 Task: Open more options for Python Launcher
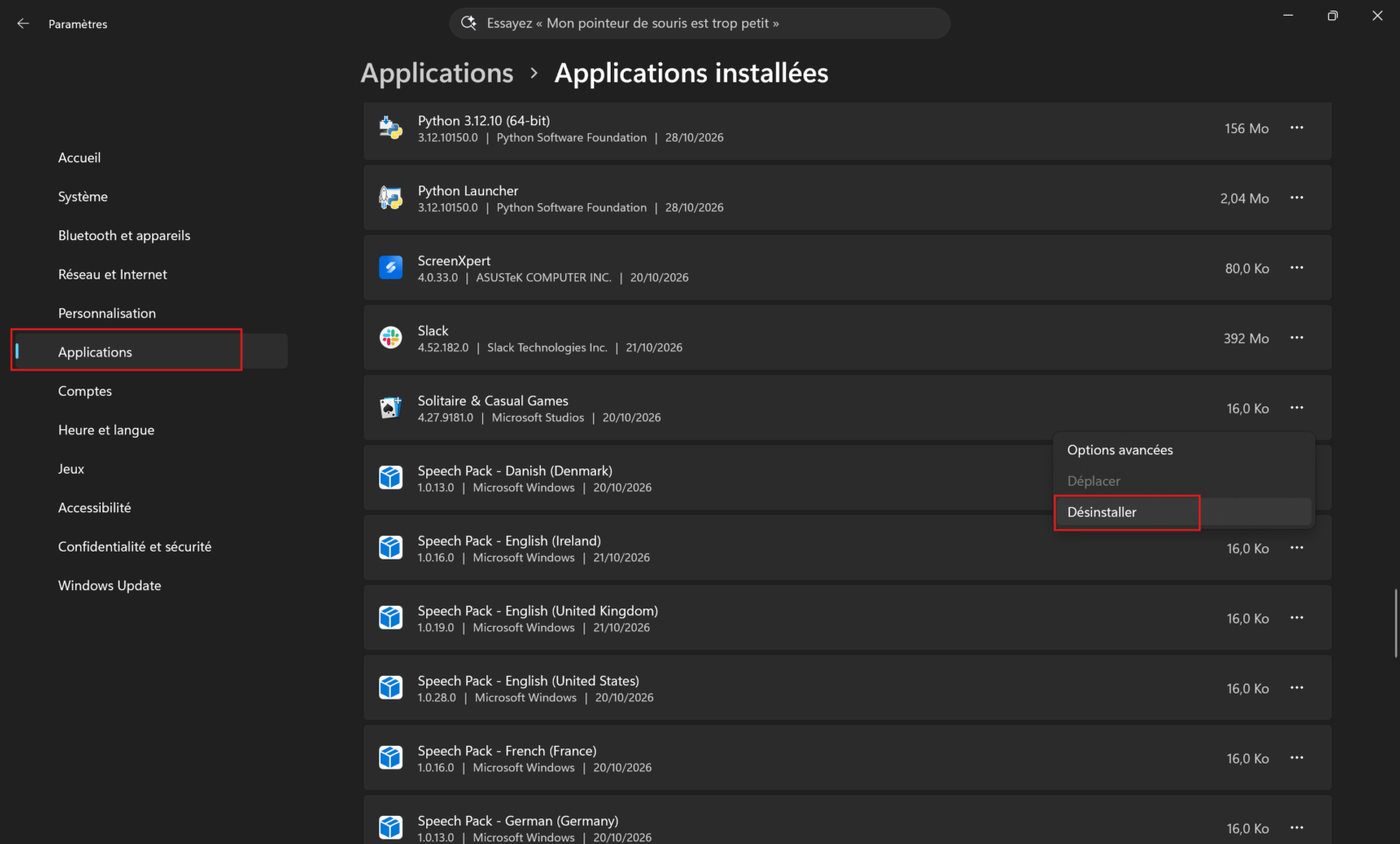point(1297,198)
